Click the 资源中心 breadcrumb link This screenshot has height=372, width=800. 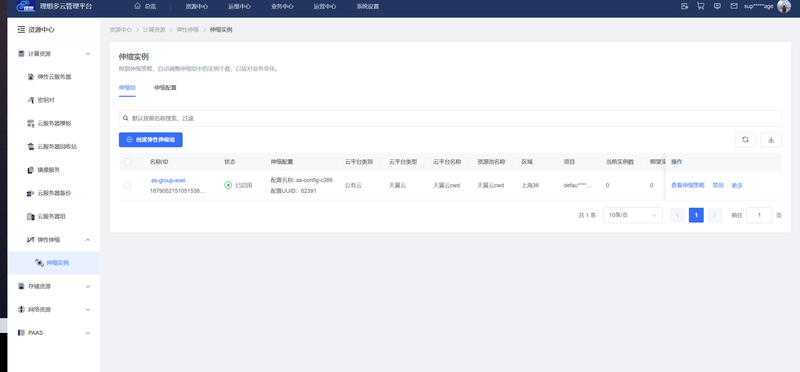pyautogui.click(x=120, y=30)
